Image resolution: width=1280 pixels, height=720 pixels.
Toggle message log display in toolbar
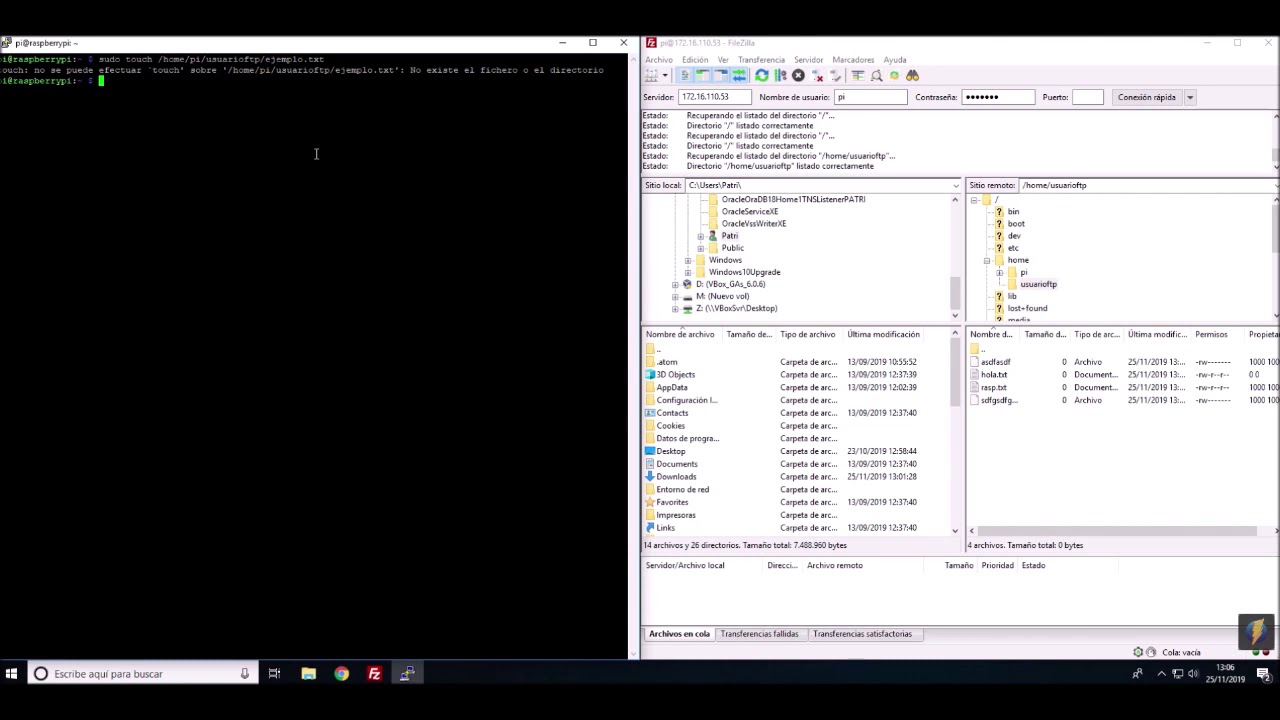[685, 75]
